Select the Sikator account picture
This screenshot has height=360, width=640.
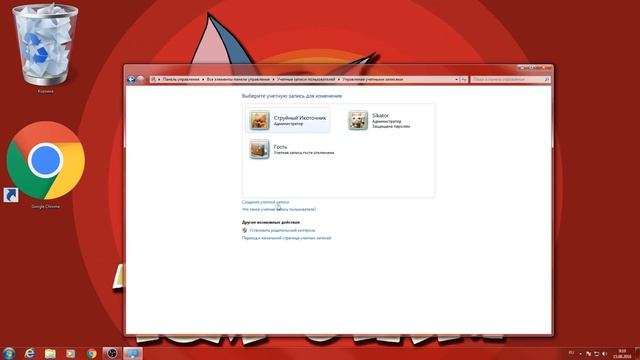(358, 120)
